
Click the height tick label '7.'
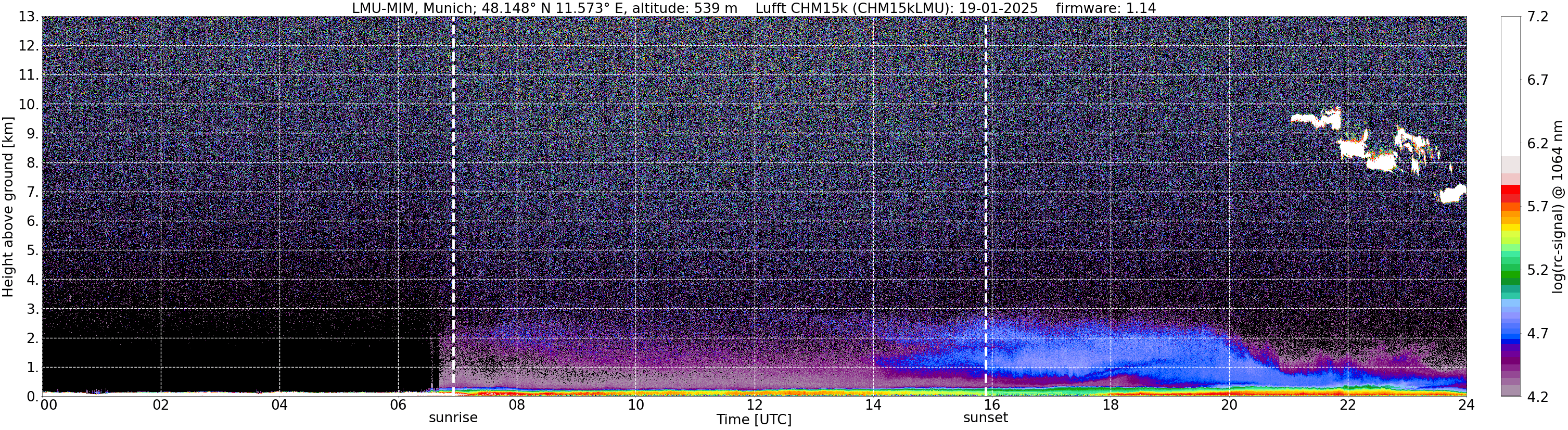[33, 193]
